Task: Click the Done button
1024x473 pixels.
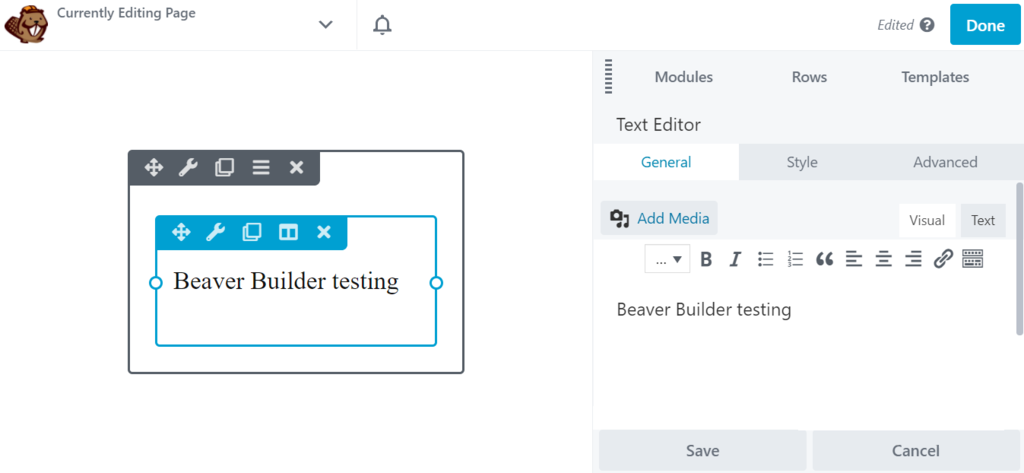Action: tap(985, 25)
